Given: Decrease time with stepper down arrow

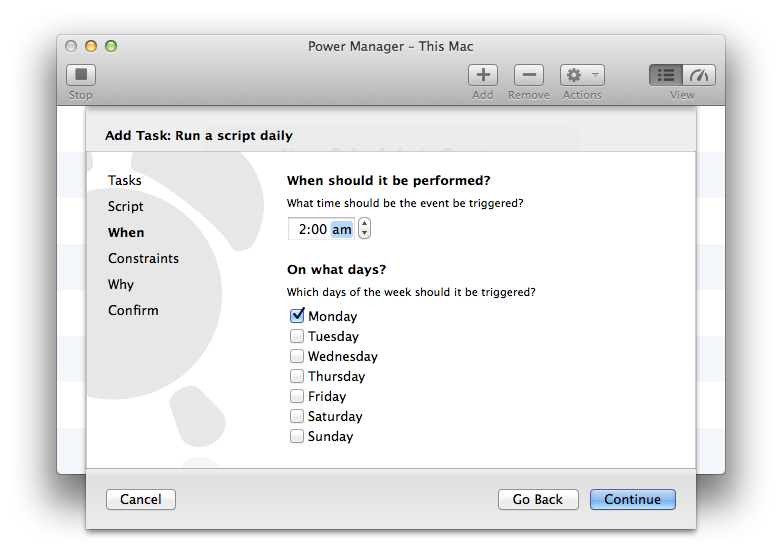Looking at the screenshot, I should point(365,233).
